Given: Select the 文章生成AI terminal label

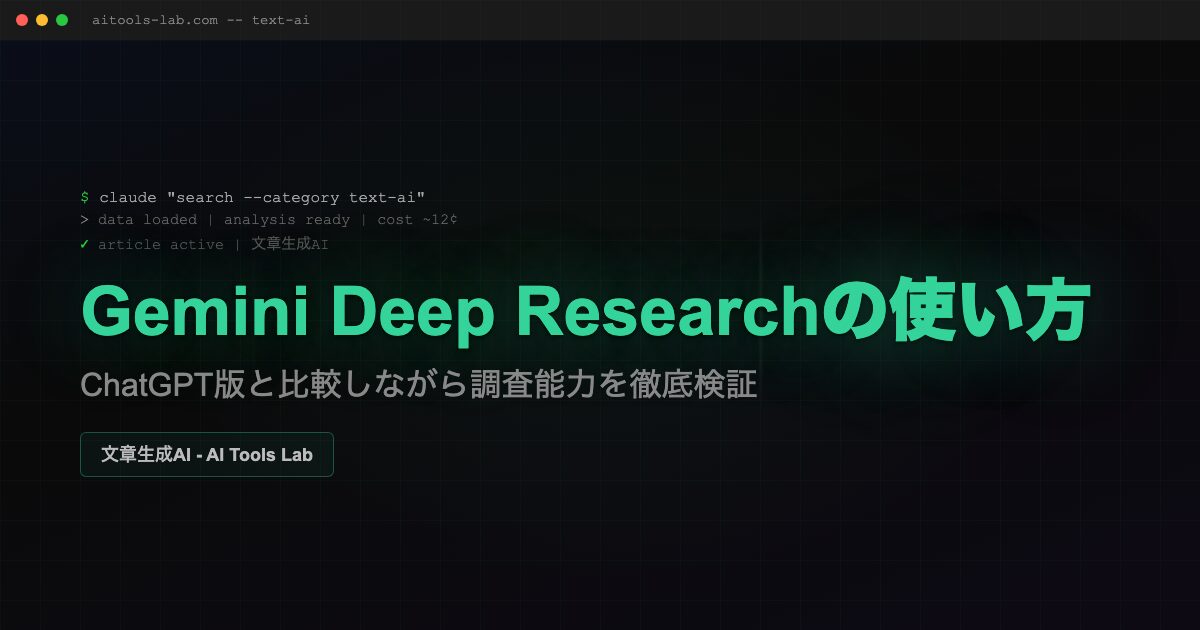Looking at the screenshot, I should coord(287,244).
